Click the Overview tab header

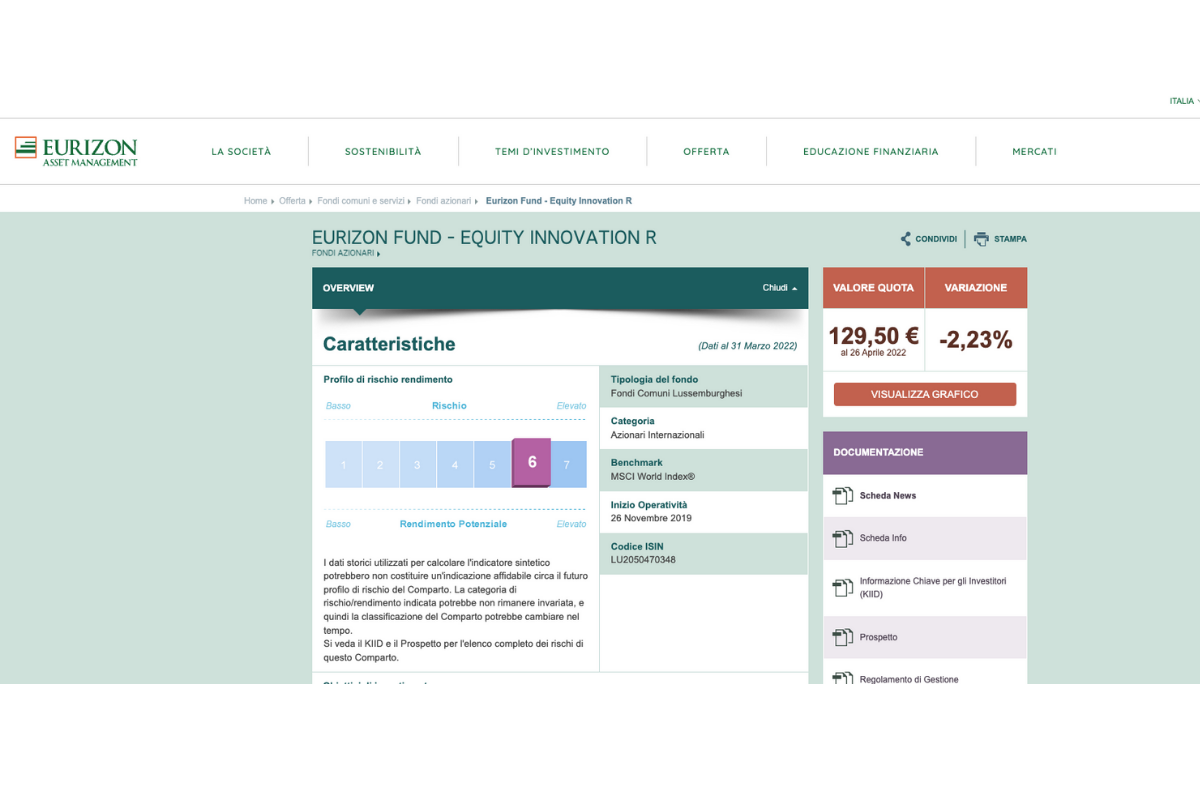560,288
